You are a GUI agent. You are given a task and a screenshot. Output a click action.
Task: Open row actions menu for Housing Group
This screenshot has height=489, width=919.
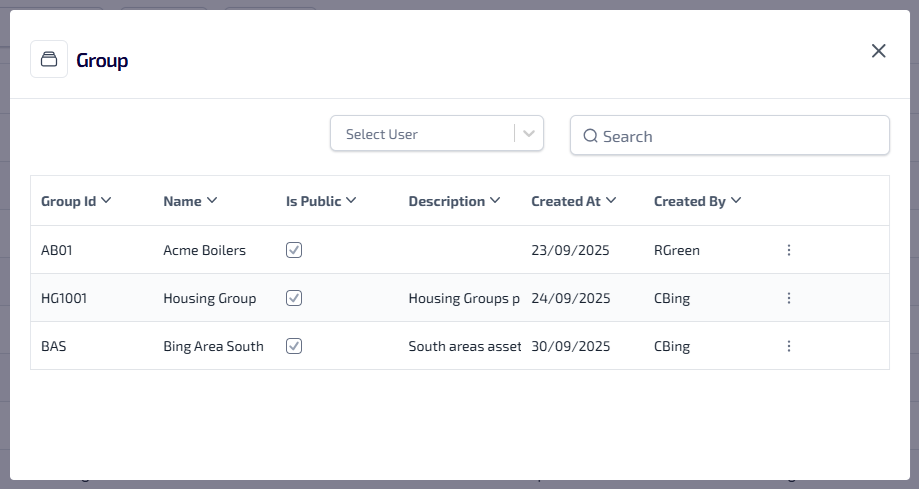[788, 298]
